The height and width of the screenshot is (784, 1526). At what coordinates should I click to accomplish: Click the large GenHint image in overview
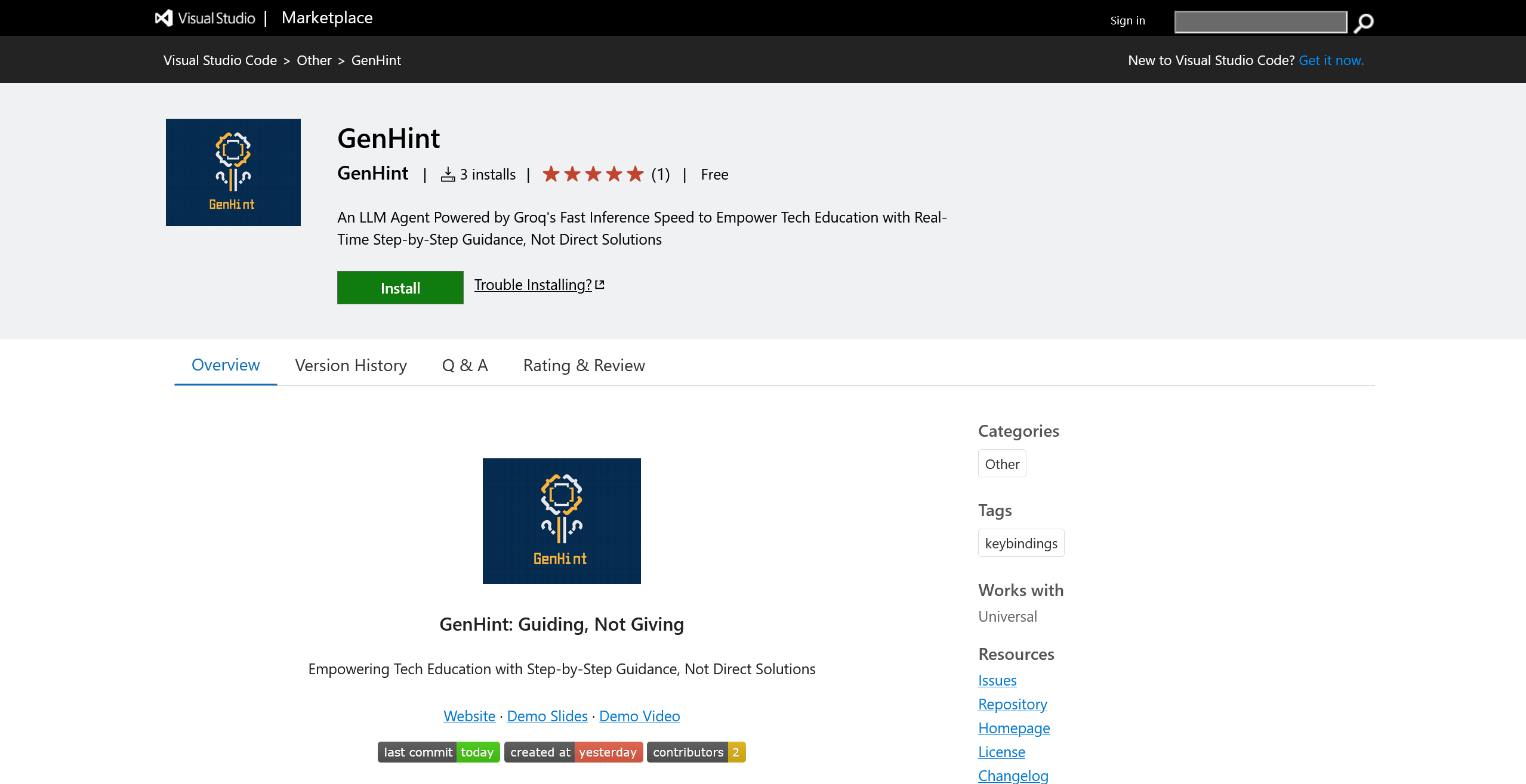tap(561, 520)
